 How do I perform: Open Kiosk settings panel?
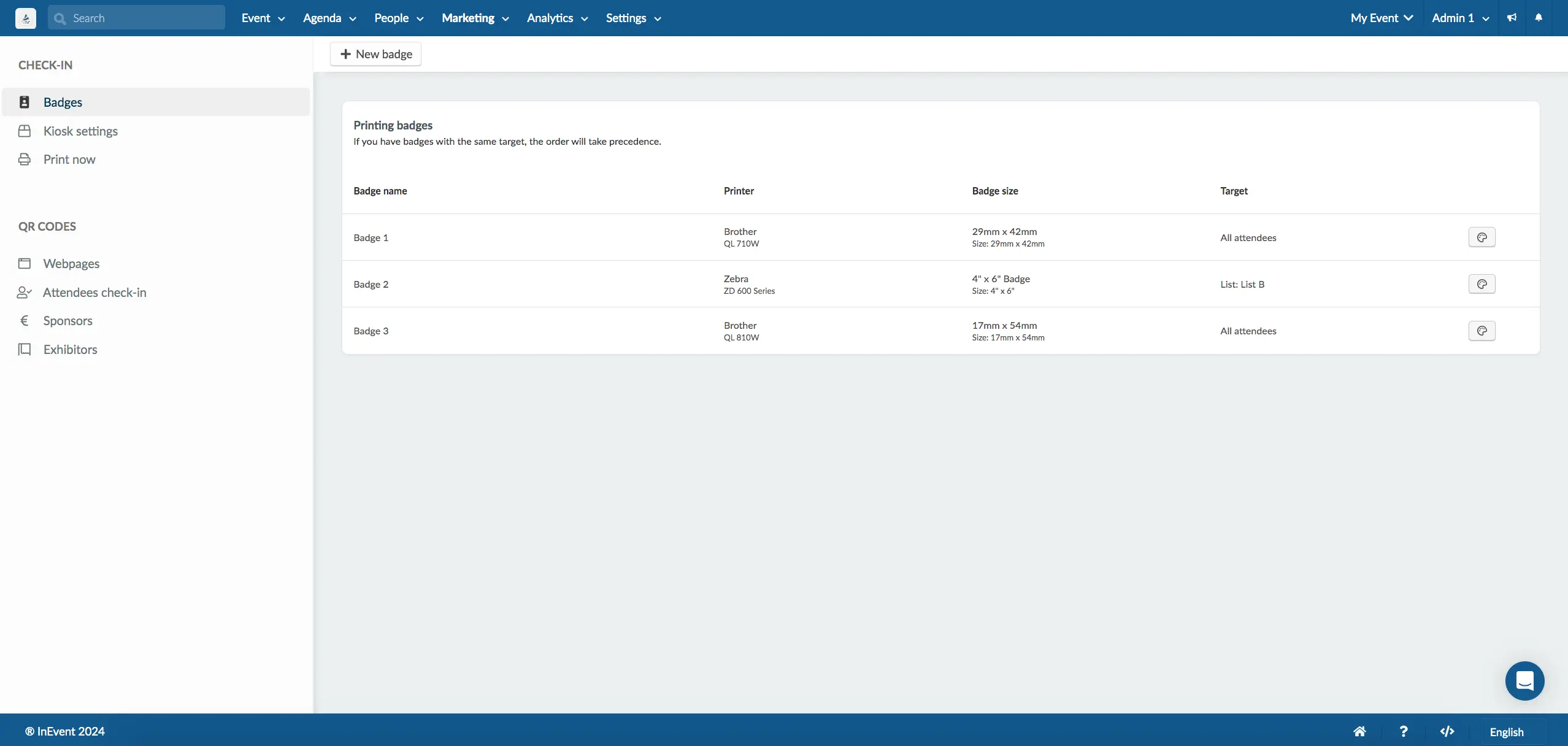click(80, 130)
